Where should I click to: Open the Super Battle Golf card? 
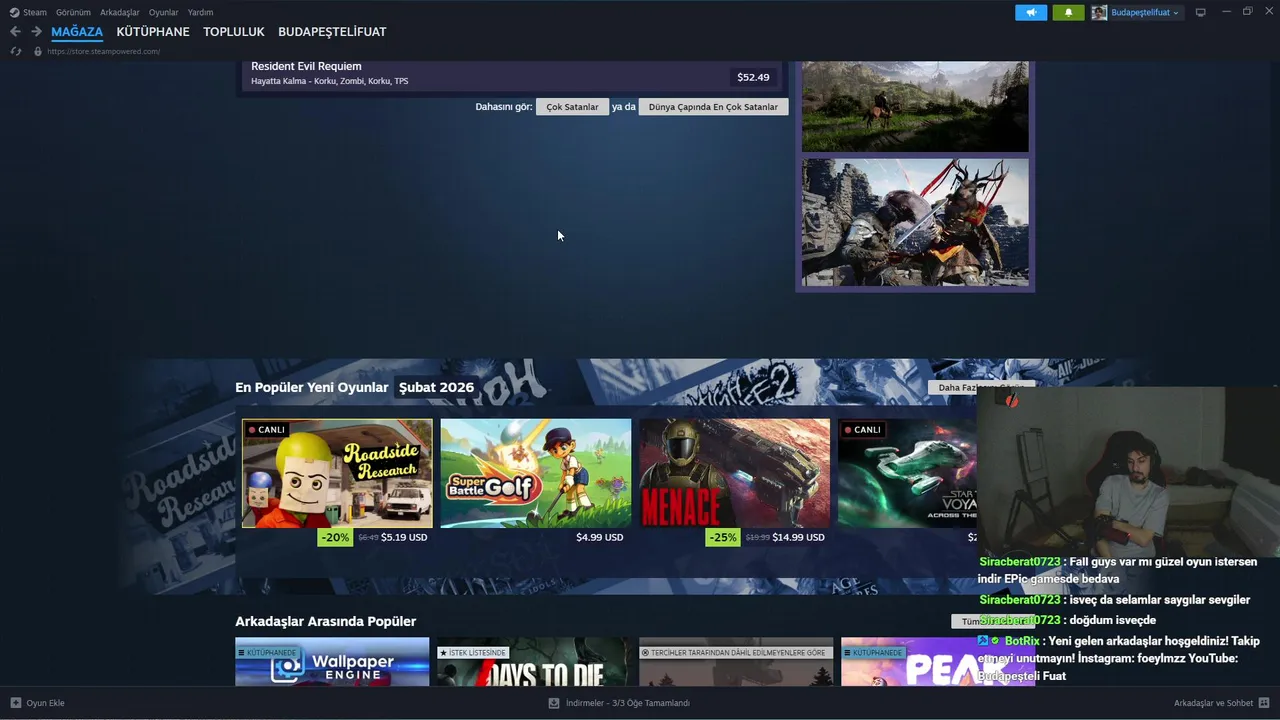[536, 473]
